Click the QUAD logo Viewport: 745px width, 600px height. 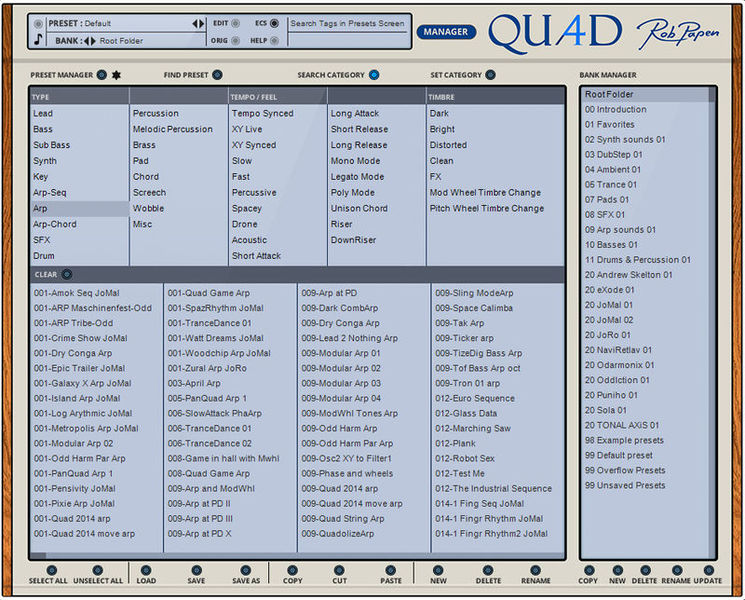(555, 32)
